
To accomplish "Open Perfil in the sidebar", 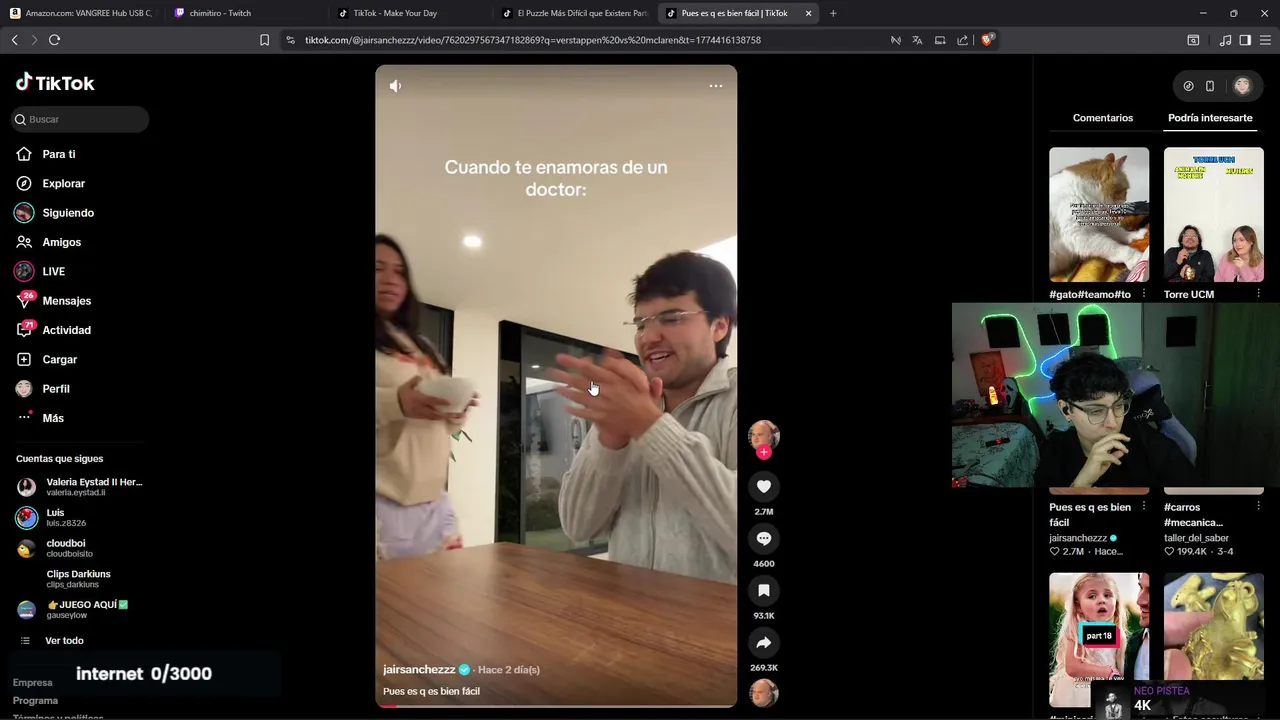I will coord(43,388).
